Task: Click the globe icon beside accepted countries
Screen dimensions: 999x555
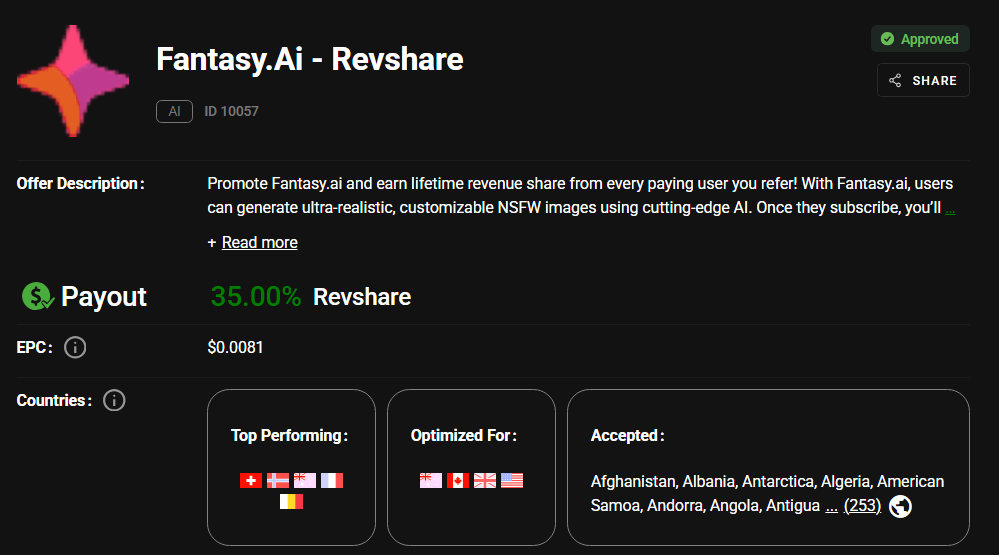Action: [x=900, y=507]
